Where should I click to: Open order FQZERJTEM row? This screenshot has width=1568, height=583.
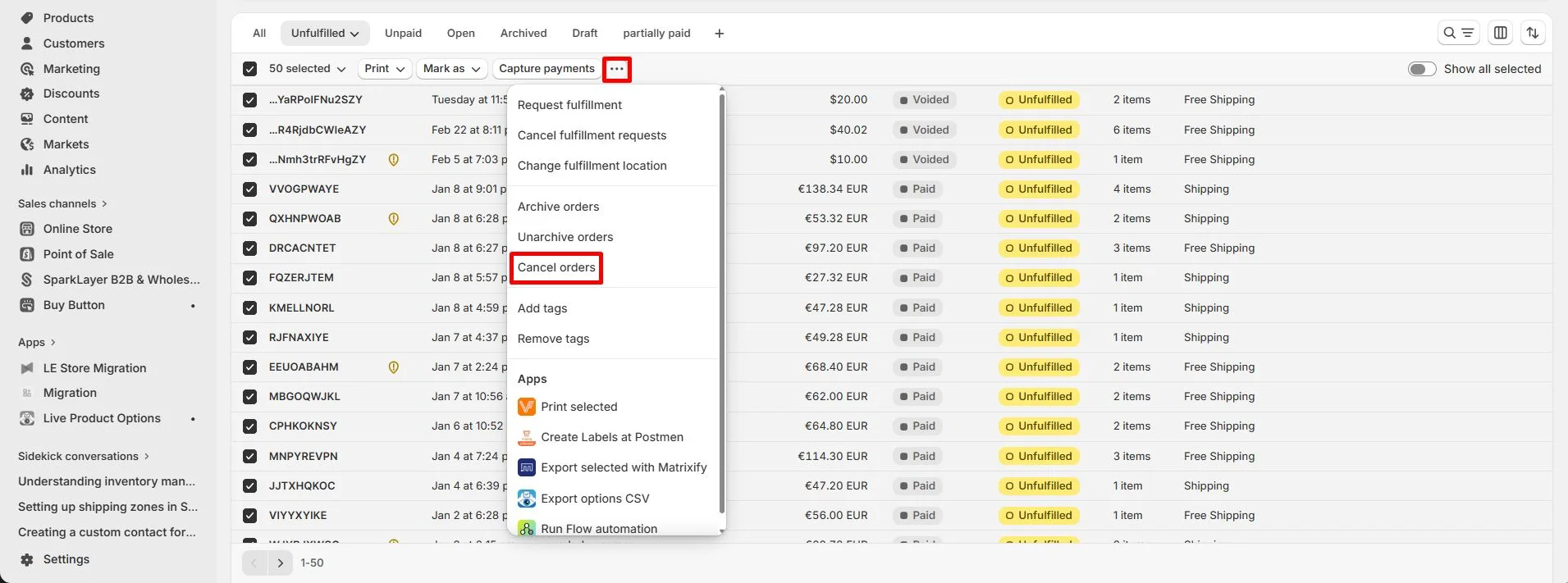[x=891, y=278]
